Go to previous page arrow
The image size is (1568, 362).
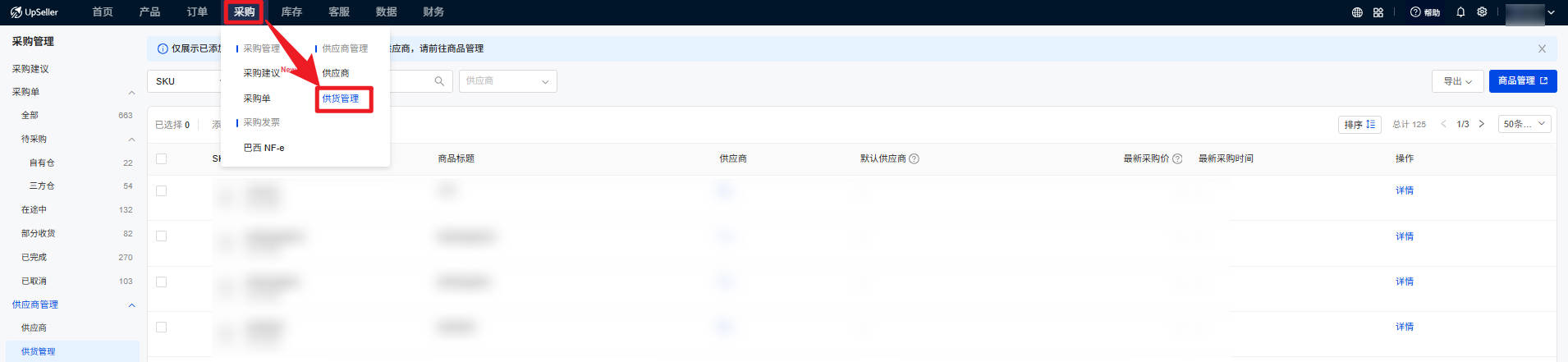point(1444,124)
